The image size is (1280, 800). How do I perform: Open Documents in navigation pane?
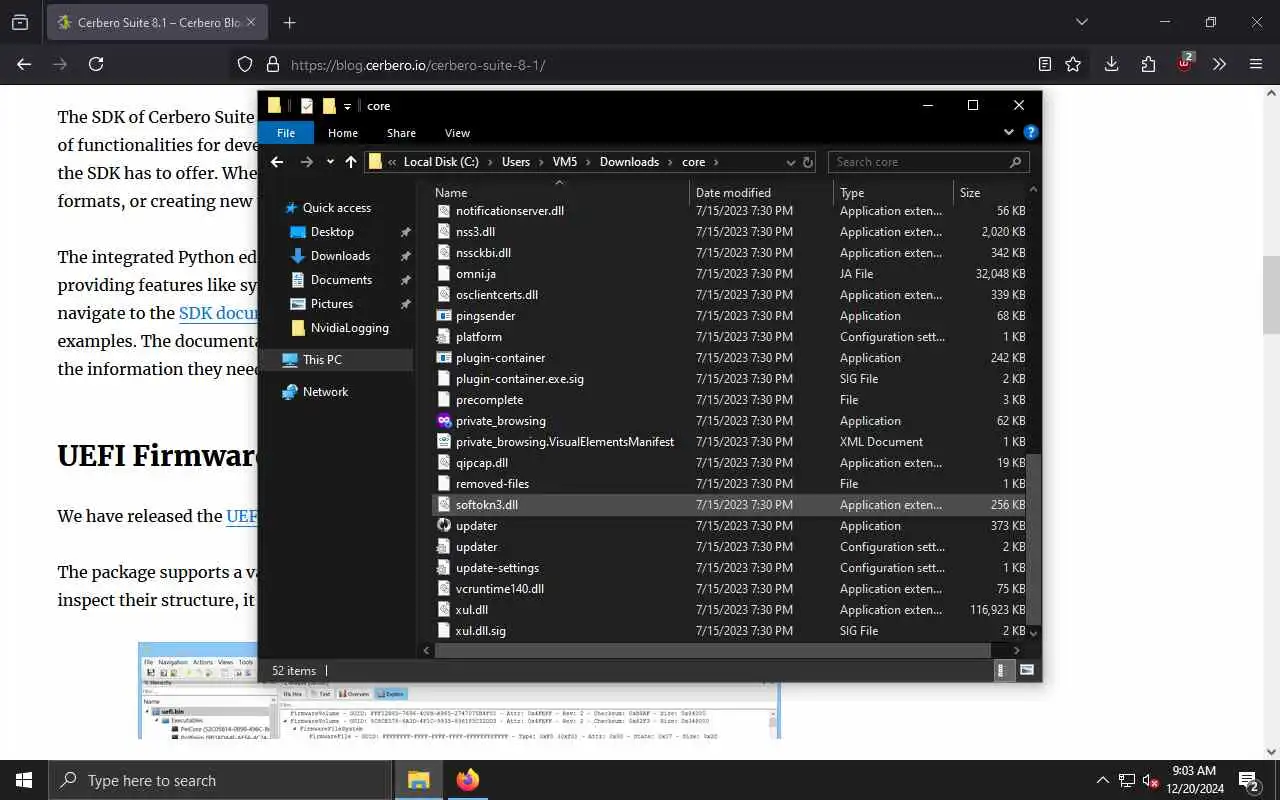341,280
